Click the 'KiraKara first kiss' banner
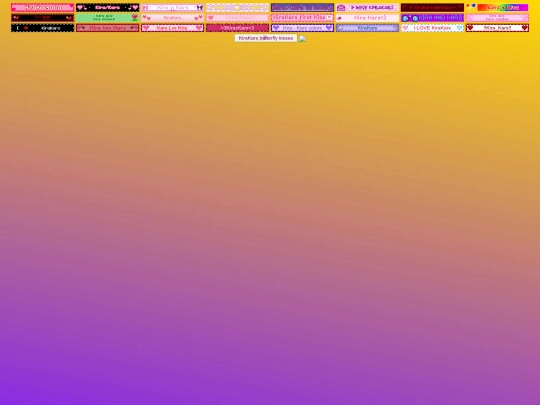The width and height of the screenshot is (540, 405). pyautogui.click(x=302, y=18)
